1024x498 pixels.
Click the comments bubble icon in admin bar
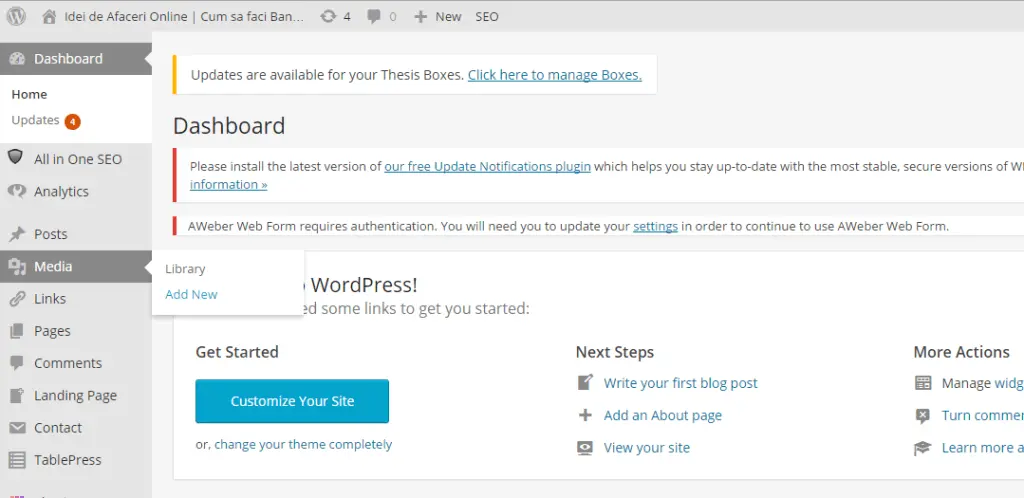(x=374, y=17)
